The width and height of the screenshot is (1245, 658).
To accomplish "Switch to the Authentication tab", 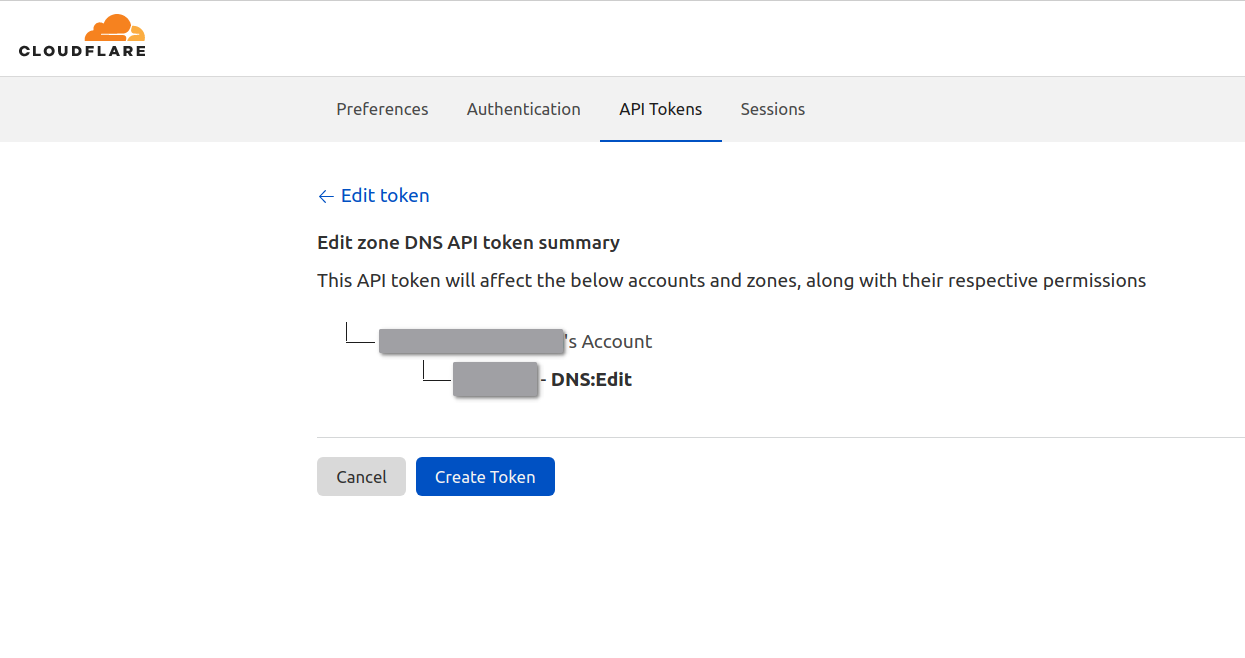I will point(523,109).
